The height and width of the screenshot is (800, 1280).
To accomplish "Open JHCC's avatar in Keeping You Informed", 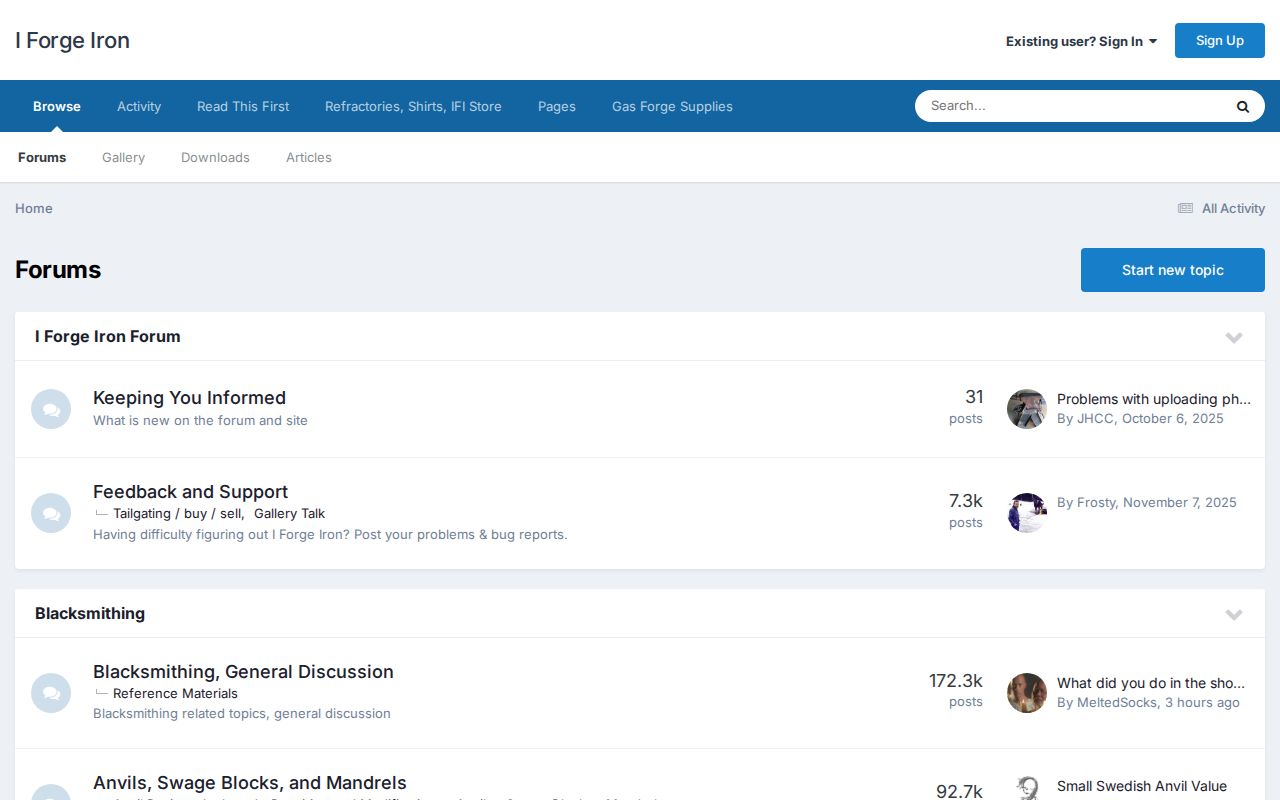I will coord(1026,409).
